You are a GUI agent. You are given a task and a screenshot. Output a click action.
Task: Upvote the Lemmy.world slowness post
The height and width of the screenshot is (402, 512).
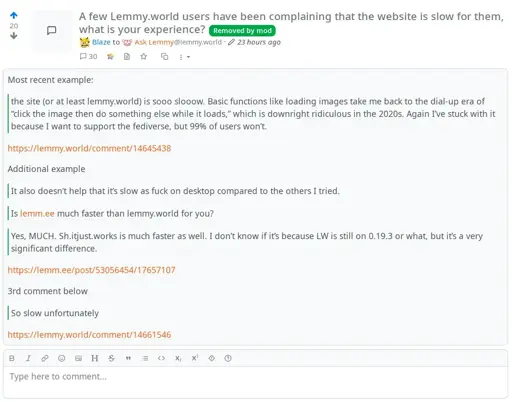click(14, 15)
